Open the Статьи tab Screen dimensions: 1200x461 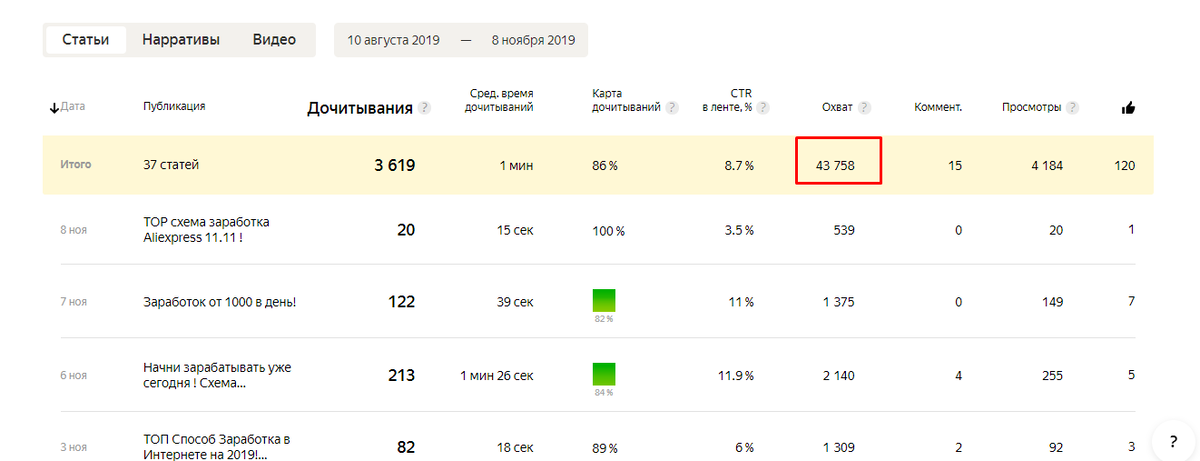(85, 40)
